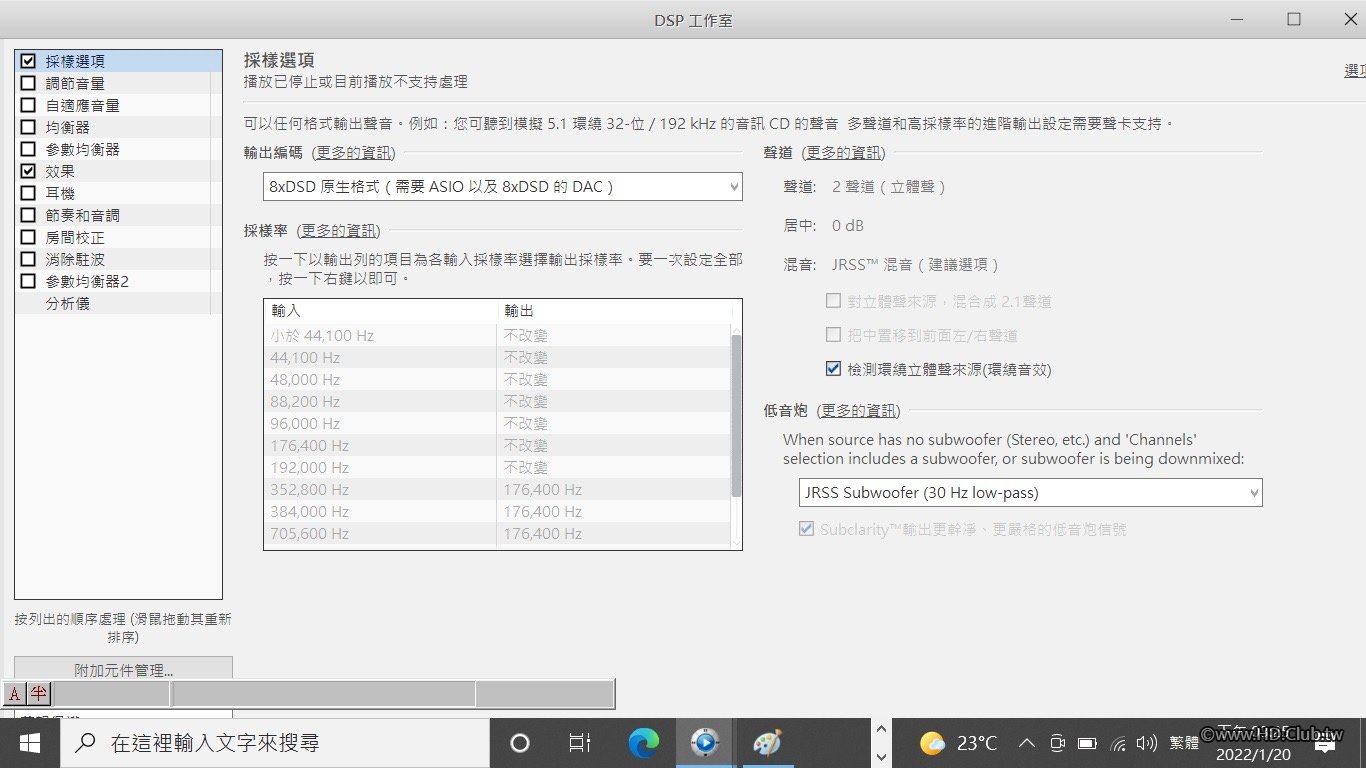Viewport: 1366px width, 768px height.
Task: Tick the 房間校正 checkbox
Action: [28, 237]
